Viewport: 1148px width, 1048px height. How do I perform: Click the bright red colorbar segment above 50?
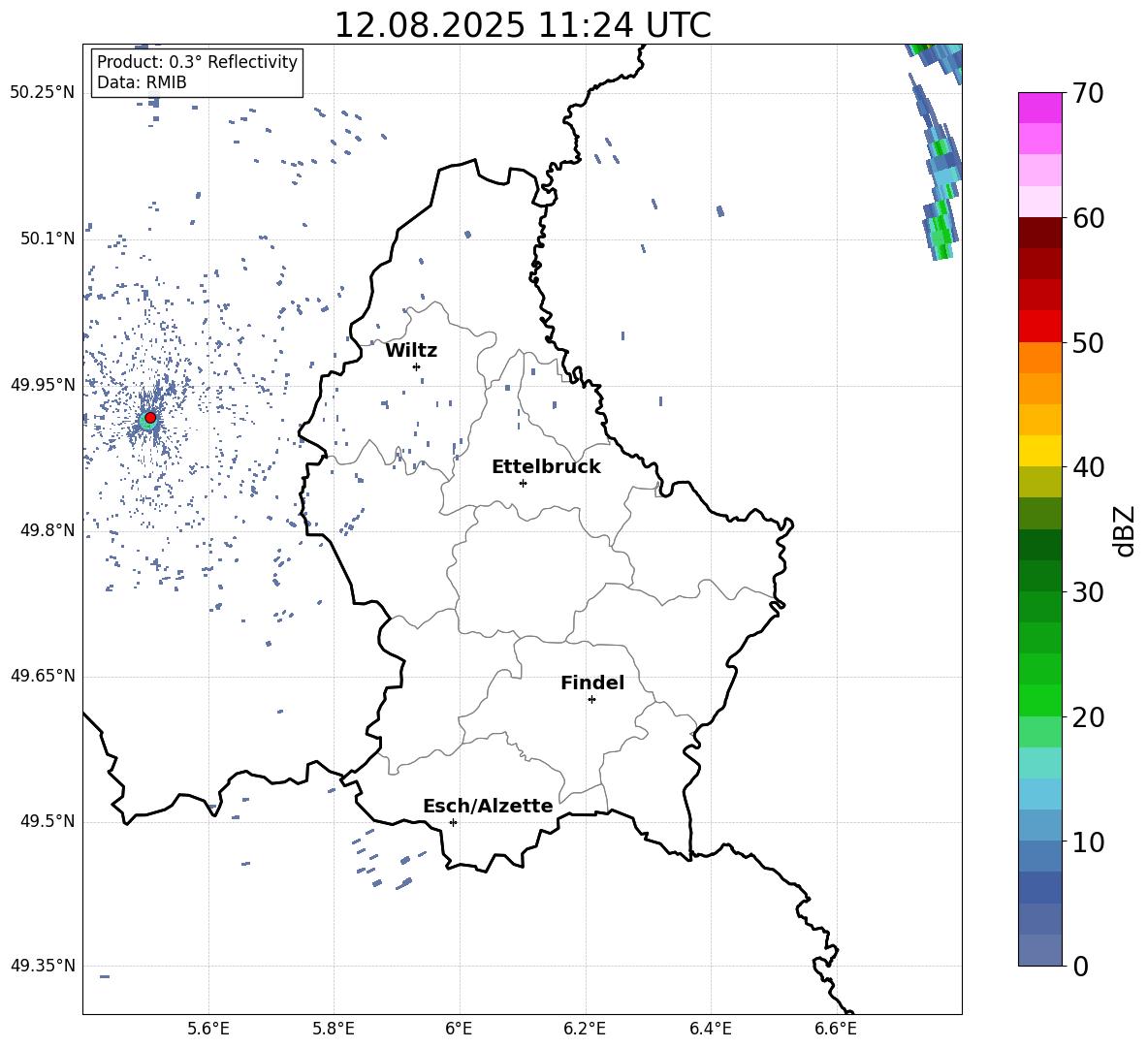(1039, 326)
